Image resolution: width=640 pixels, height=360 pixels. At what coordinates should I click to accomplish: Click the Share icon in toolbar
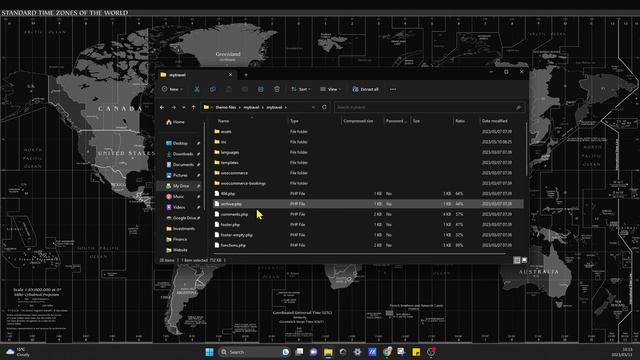[x=260, y=89]
